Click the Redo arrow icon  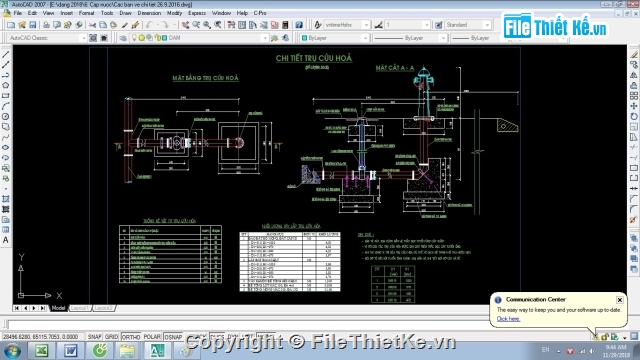pos(165,25)
